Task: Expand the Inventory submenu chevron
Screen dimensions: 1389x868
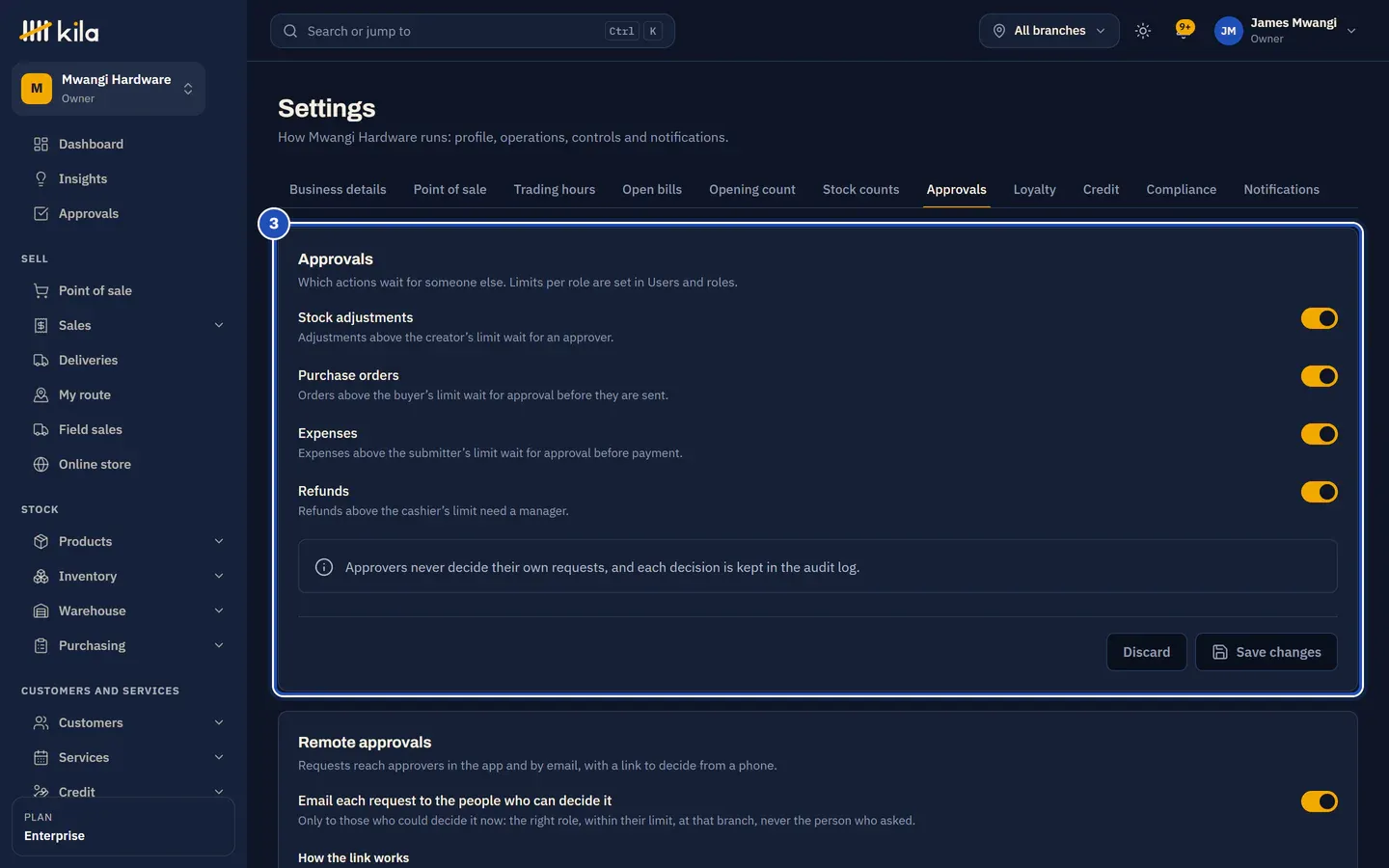Action: pos(219,577)
